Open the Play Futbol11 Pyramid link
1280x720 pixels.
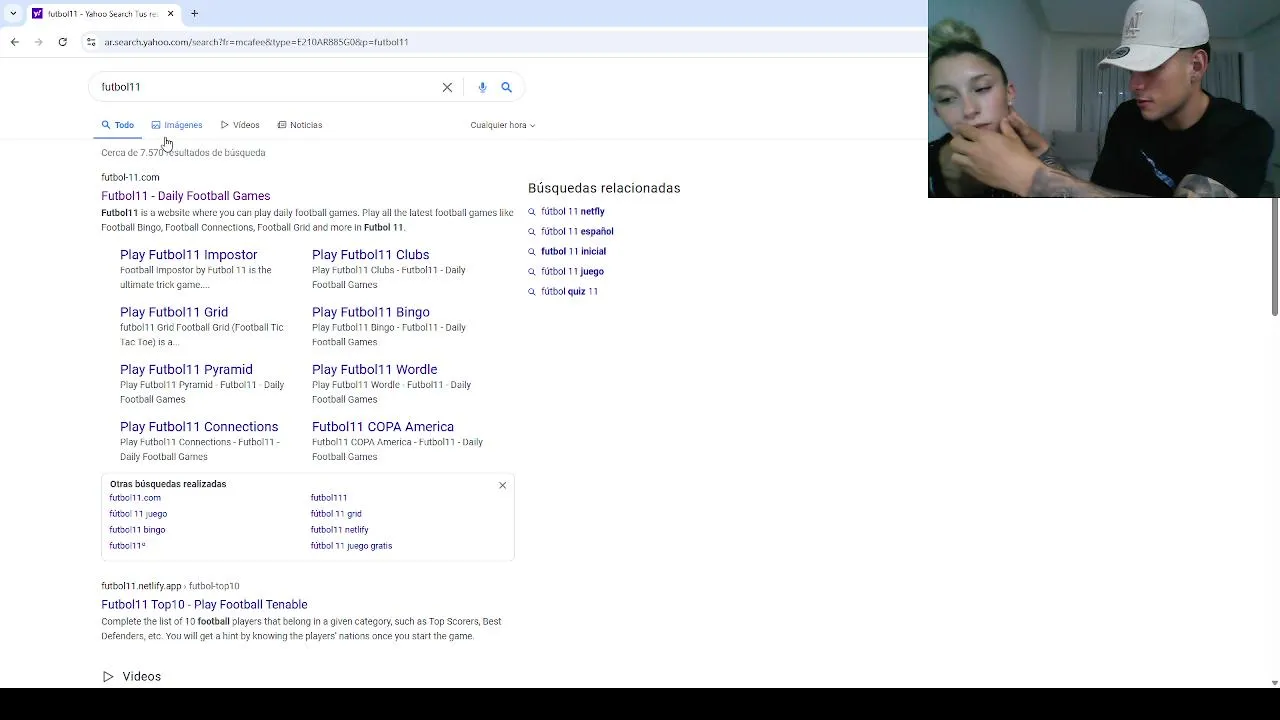[x=186, y=369]
